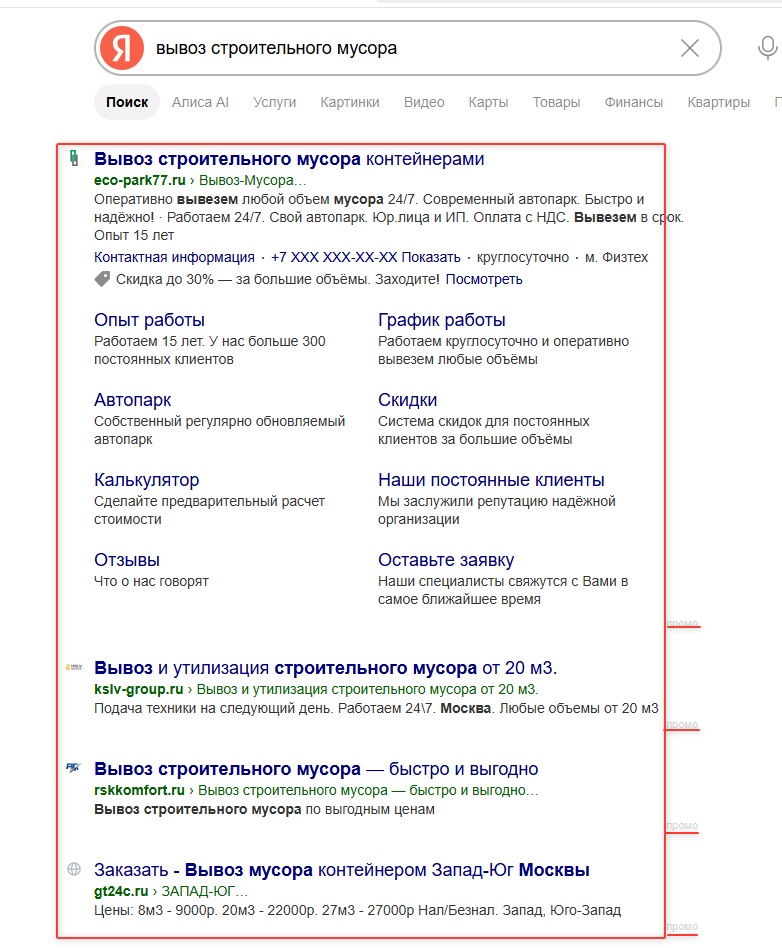Open the Товары tab

point(556,102)
